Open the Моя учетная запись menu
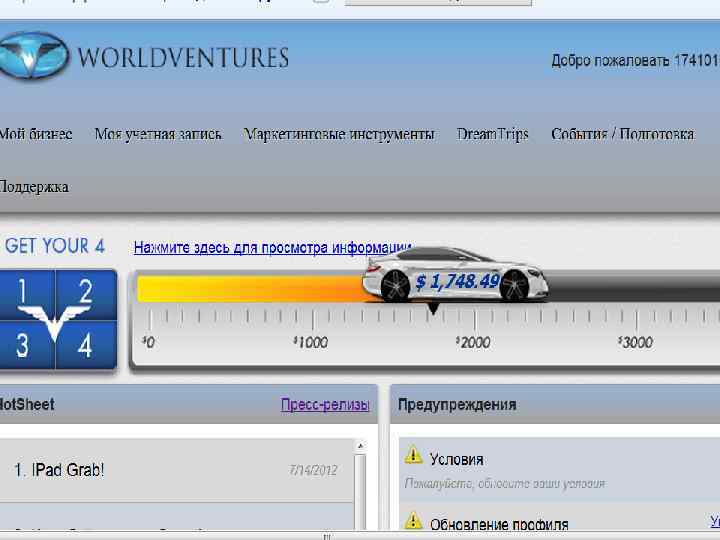Image resolution: width=720 pixels, height=540 pixels. tap(158, 134)
